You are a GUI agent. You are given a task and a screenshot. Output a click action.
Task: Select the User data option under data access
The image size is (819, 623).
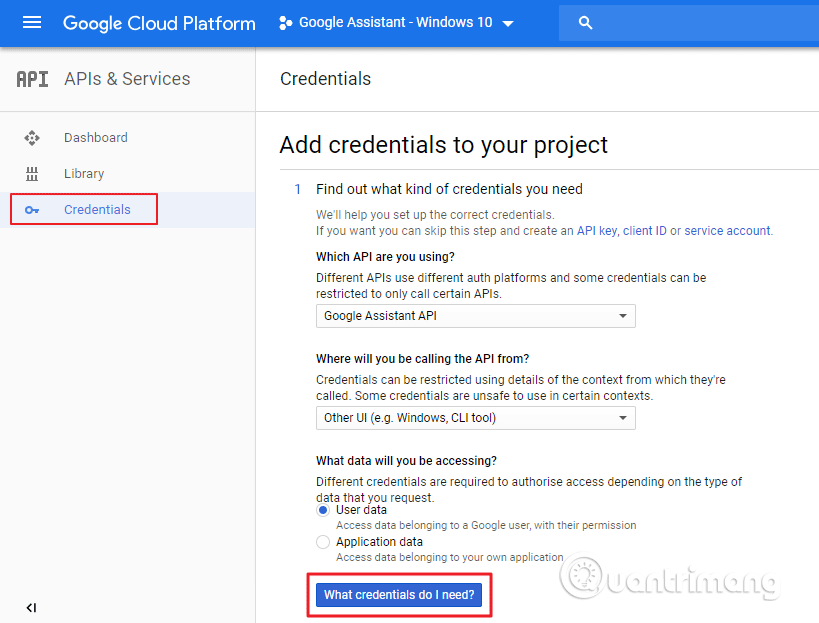(x=323, y=510)
